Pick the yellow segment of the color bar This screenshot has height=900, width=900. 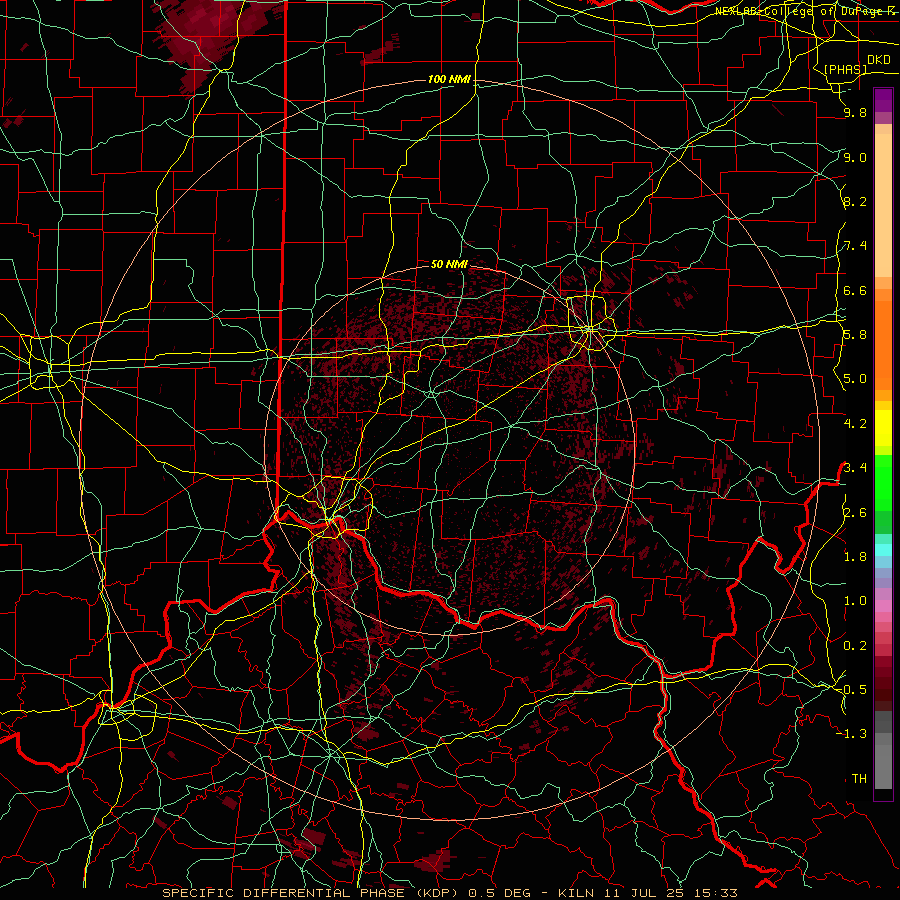[883, 428]
